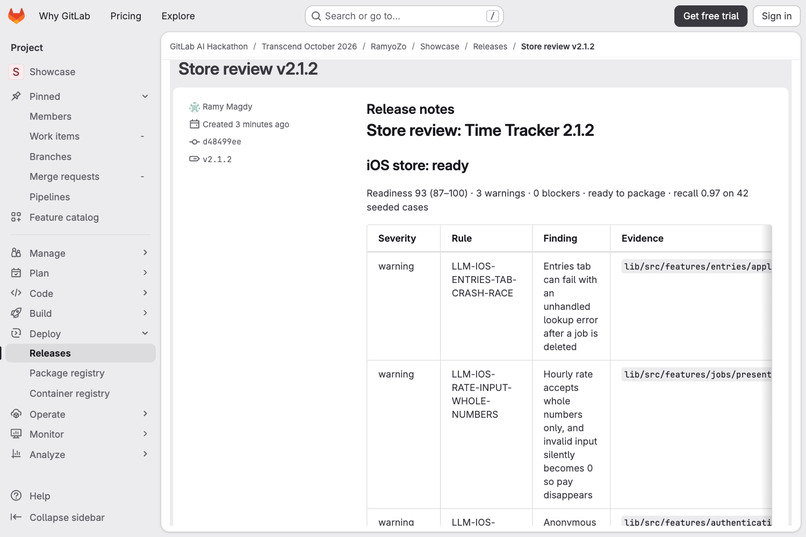The width and height of the screenshot is (806, 537).
Task: Open the Explore menu item
Action: [x=178, y=16]
